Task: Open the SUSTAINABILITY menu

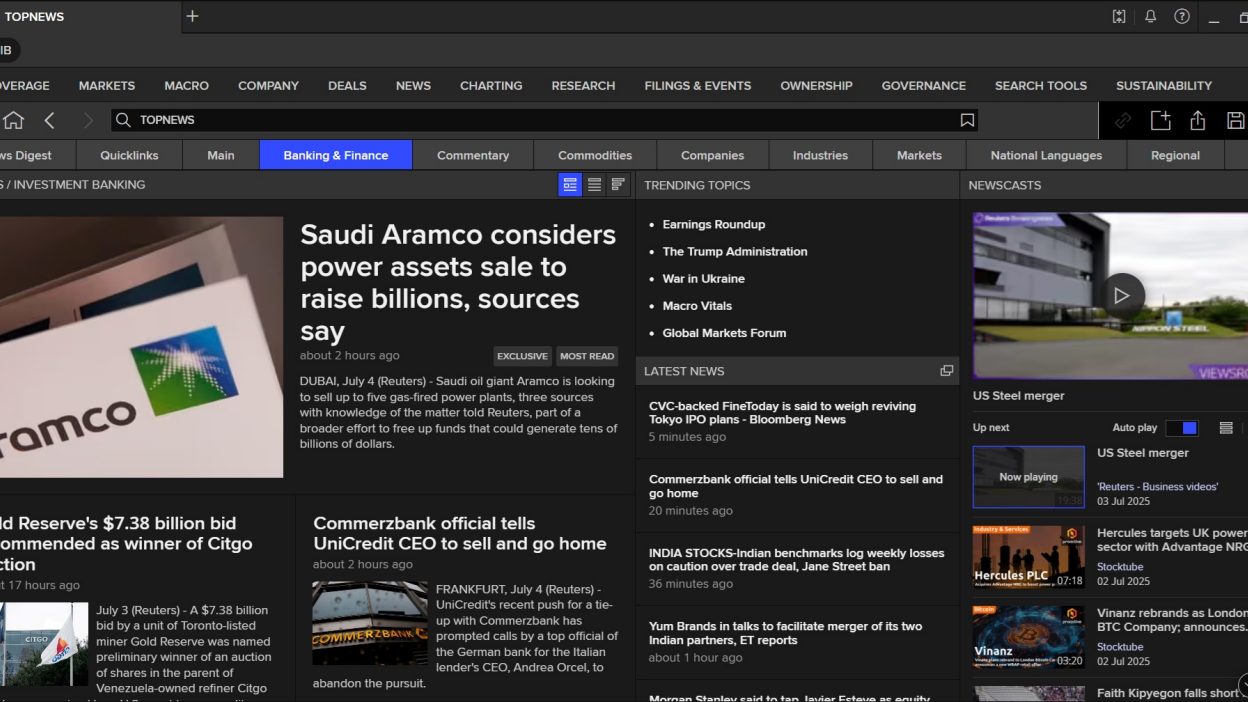Action: pos(1164,86)
